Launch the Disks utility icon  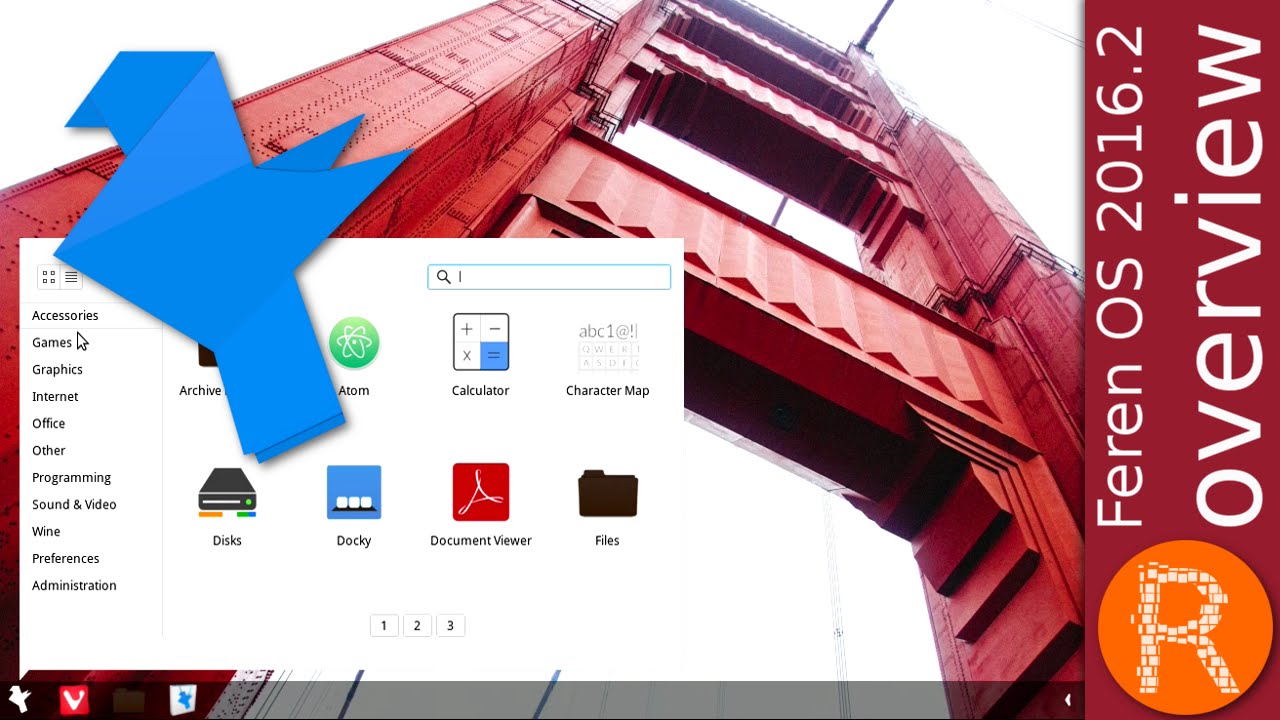[x=227, y=492]
